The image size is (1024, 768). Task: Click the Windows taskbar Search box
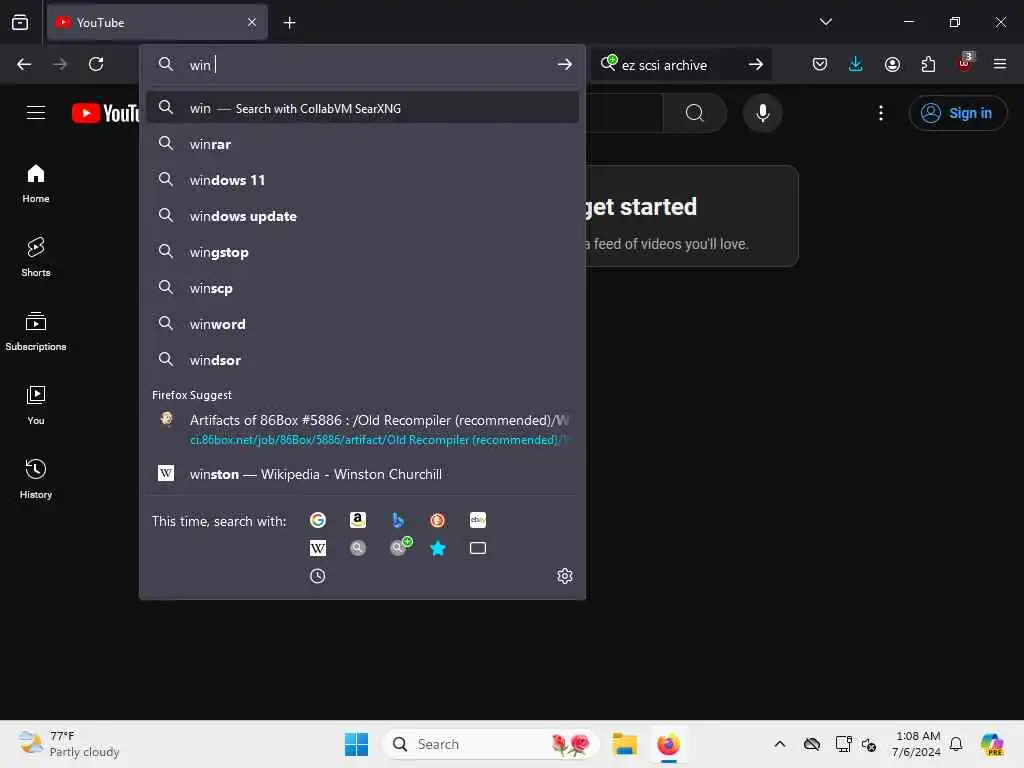tap(491, 744)
